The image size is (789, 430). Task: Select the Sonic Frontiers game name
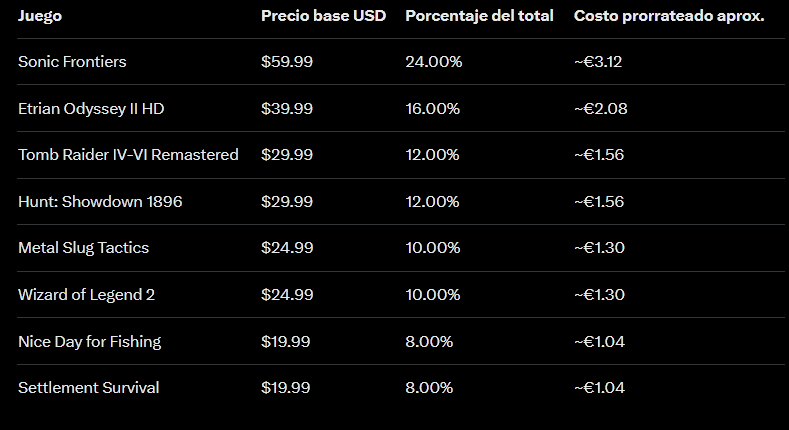coord(72,62)
